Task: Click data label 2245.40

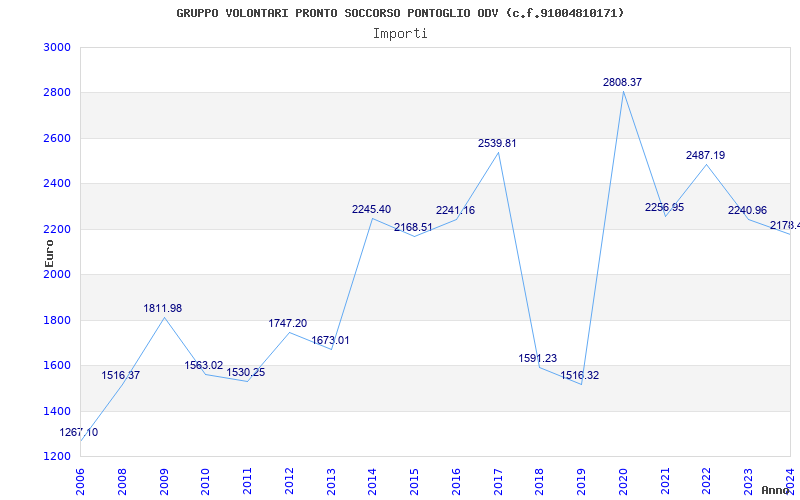Action: coord(371,210)
